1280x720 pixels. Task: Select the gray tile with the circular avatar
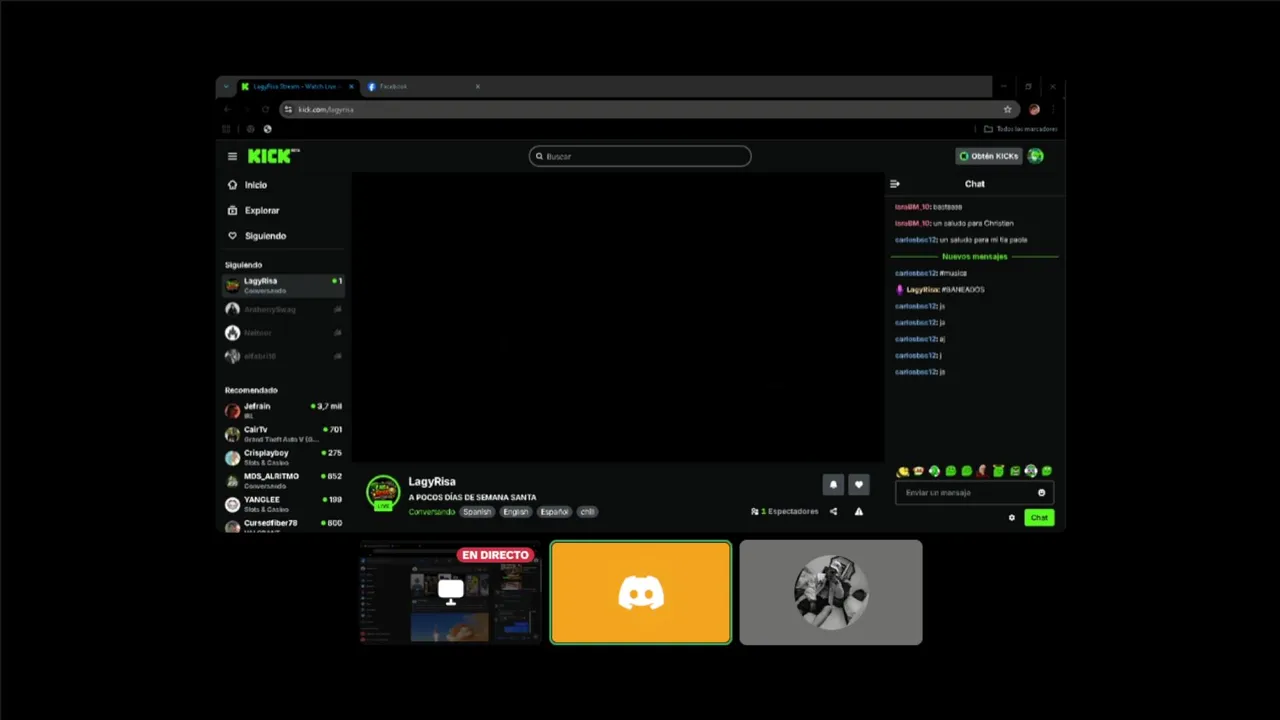[831, 592]
